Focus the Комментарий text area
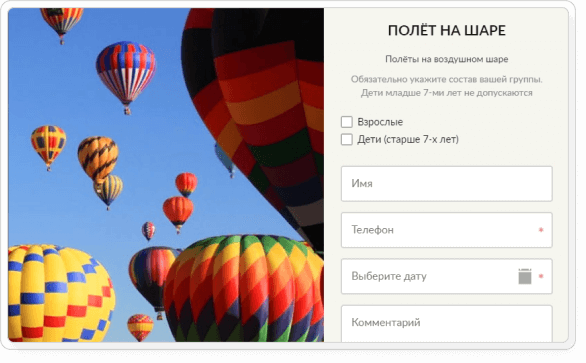This screenshot has height=363, width=586. [x=447, y=324]
